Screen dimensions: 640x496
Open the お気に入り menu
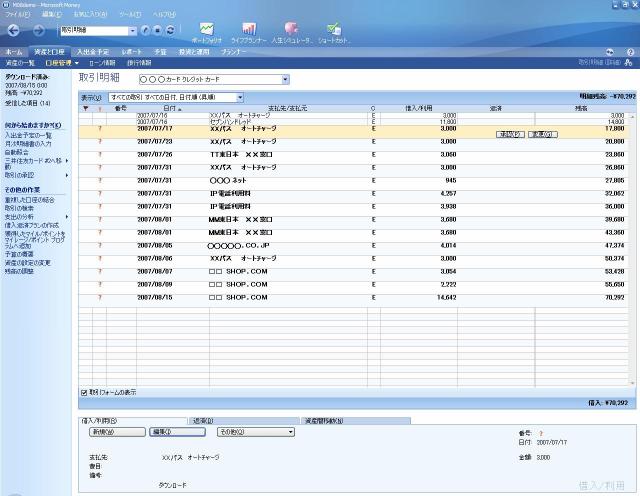[90, 14]
